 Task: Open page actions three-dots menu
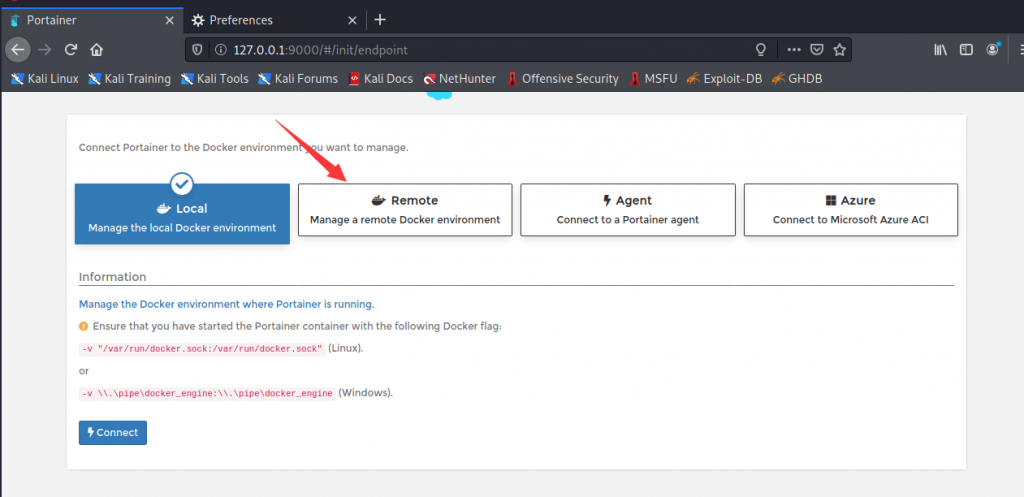click(793, 49)
